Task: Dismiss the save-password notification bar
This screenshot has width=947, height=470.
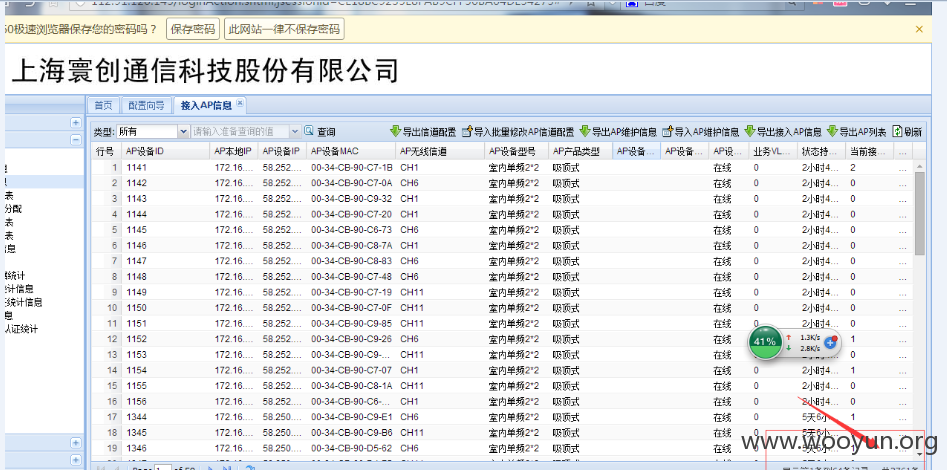Action: (919, 29)
